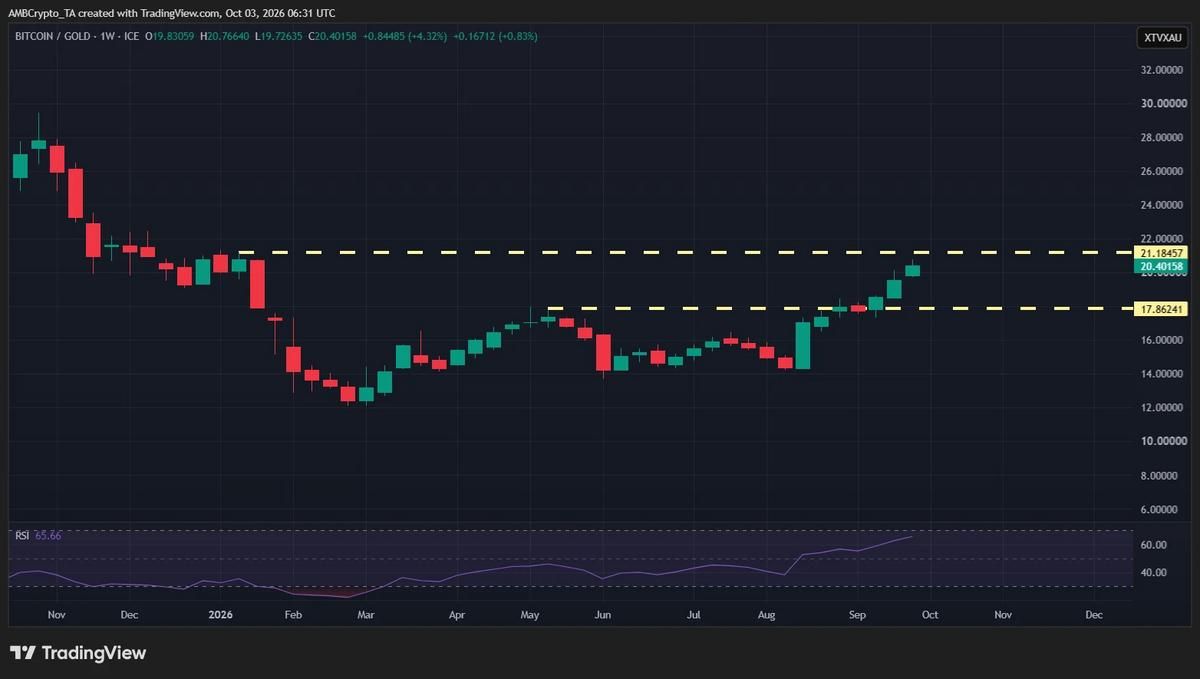Select the 21.18457 price label on axis
1200x679 pixels.
click(x=1162, y=253)
